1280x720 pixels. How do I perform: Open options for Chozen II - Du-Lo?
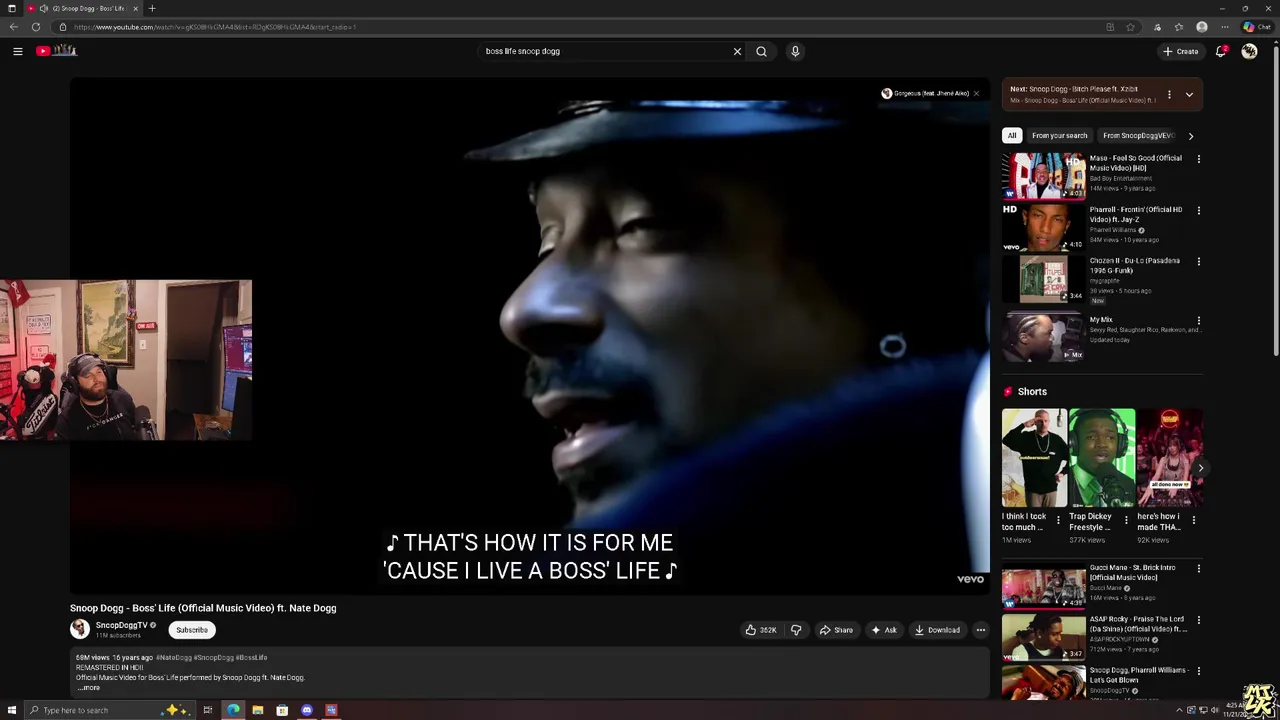[1198, 262]
